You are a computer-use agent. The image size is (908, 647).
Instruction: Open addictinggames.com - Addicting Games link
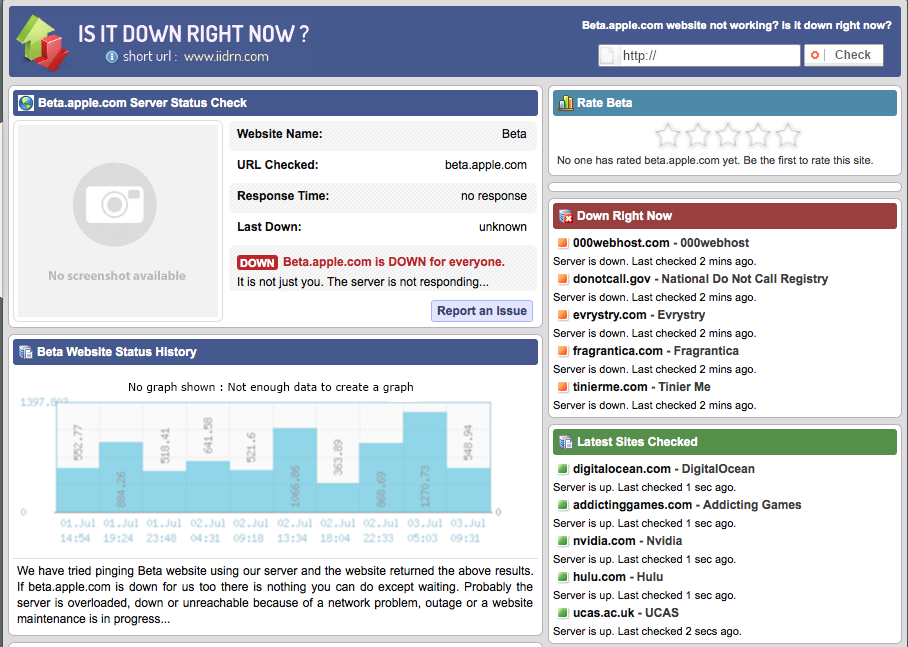pos(687,505)
